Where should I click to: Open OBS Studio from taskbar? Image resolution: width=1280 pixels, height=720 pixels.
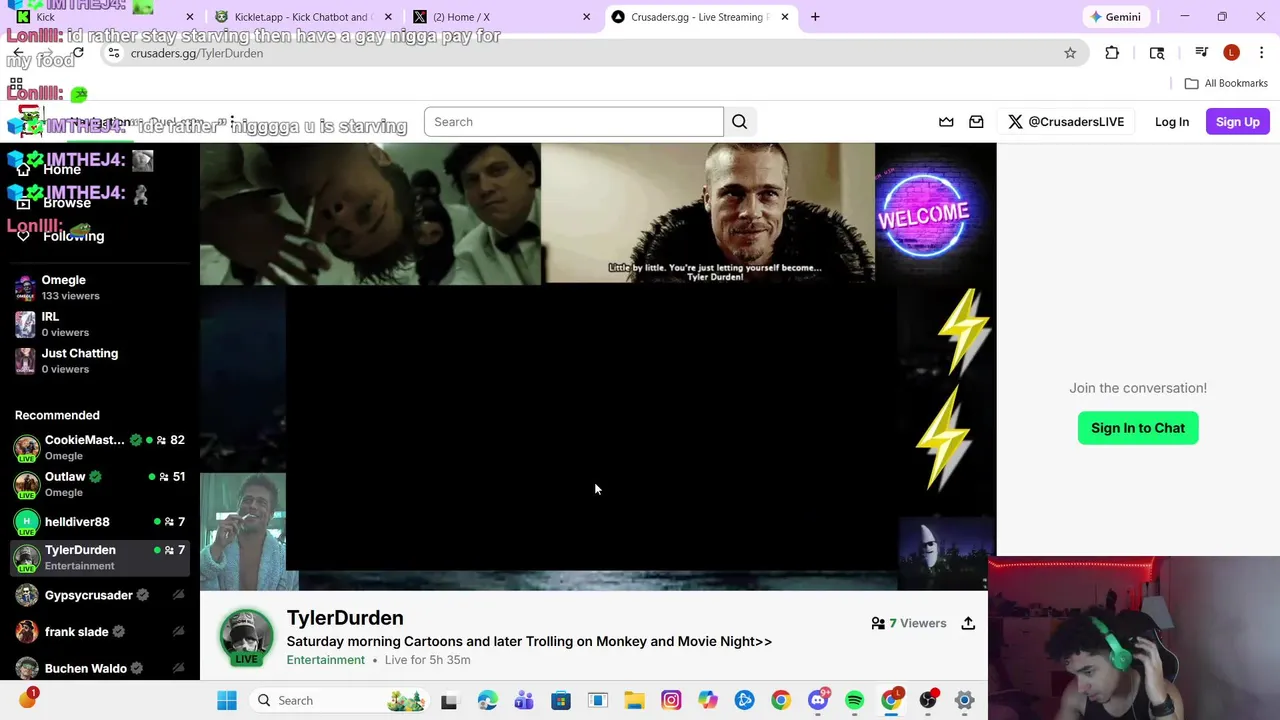point(928,700)
